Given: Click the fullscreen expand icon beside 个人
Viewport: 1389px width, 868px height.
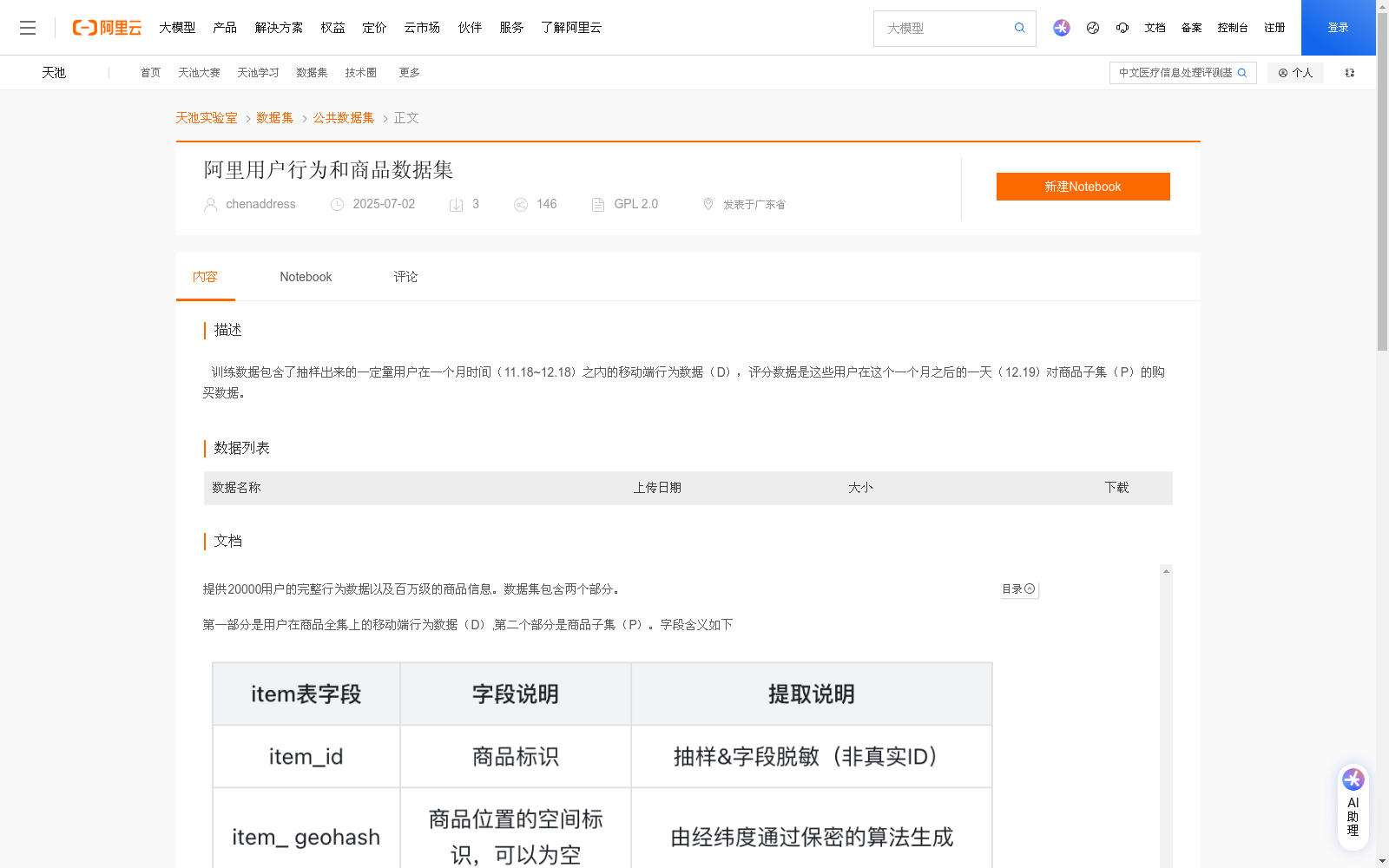Looking at the screenshot, I should [1350, 73].
